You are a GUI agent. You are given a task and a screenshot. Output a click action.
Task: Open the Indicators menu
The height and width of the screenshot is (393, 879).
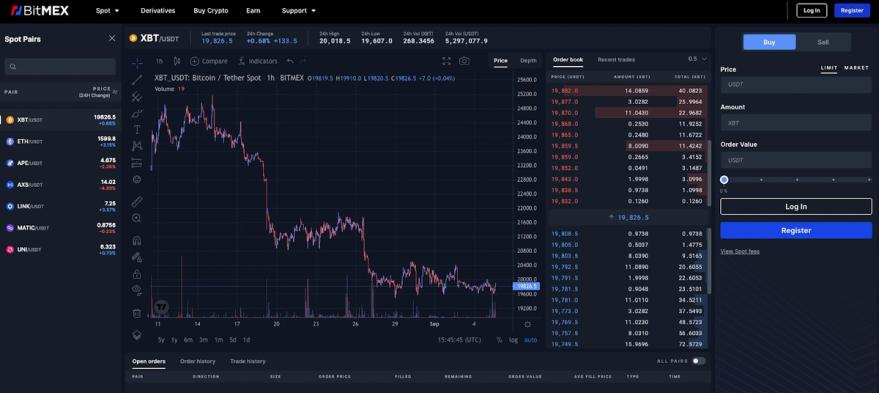[258, 61]
